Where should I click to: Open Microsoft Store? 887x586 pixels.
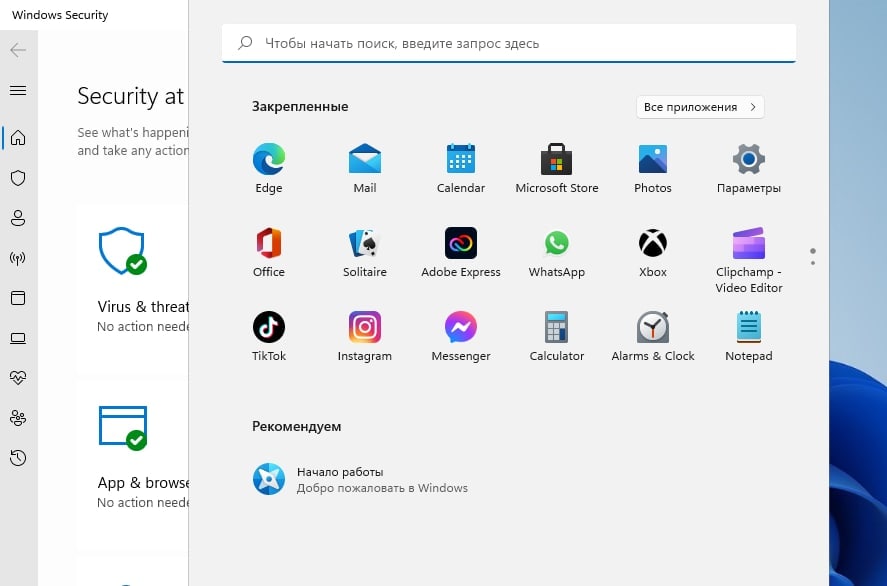point(557,169)
